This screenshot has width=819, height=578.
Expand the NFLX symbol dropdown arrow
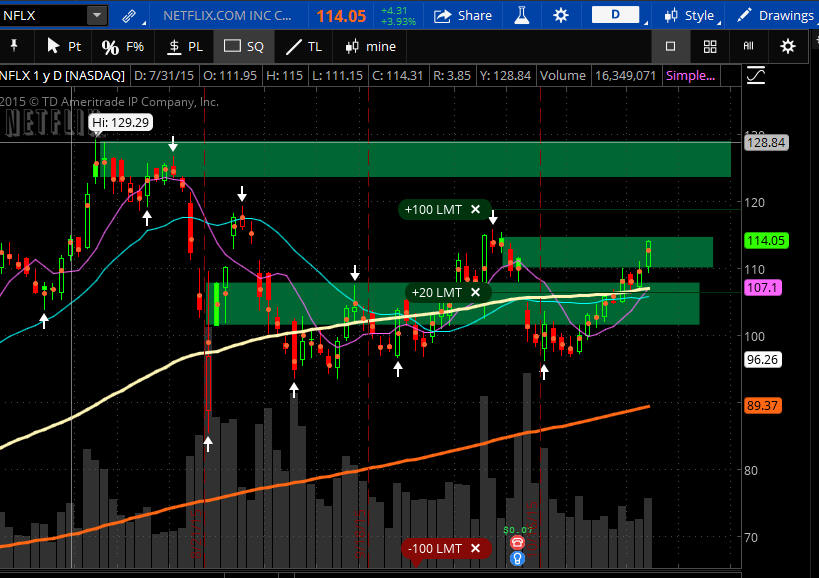(96, 15)
